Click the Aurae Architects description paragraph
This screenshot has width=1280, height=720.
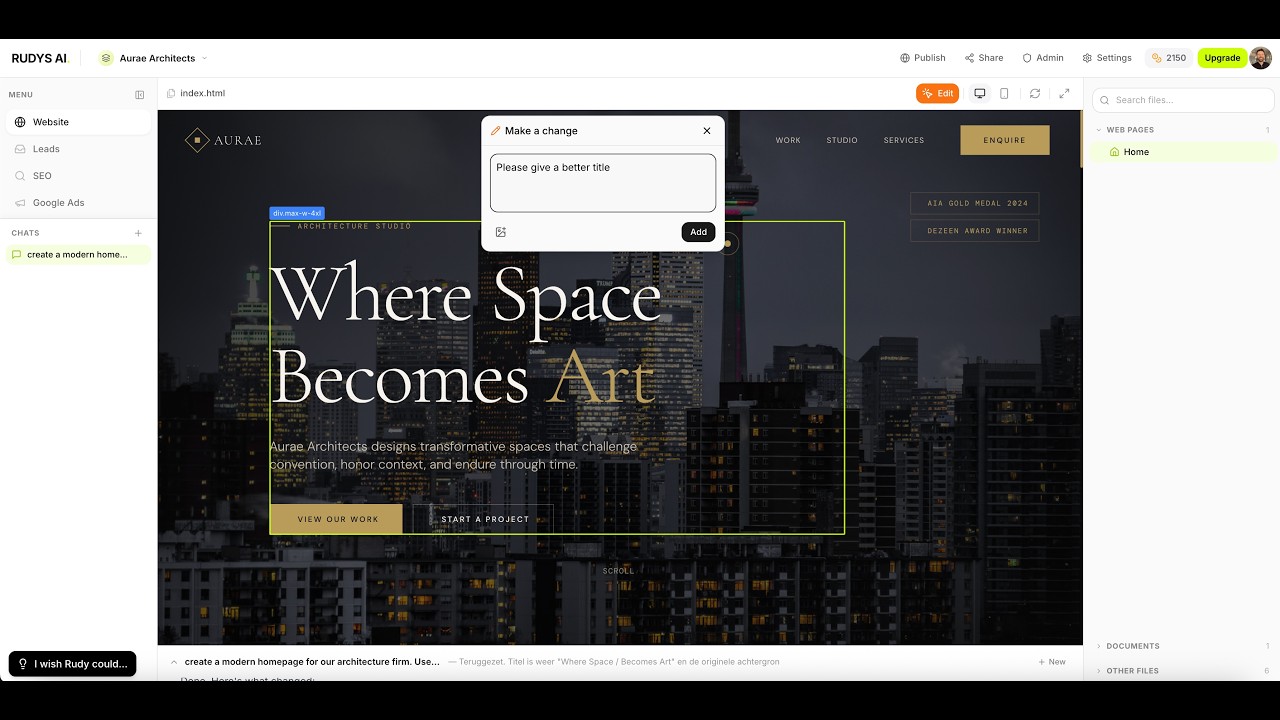click(x=454, y=455)
